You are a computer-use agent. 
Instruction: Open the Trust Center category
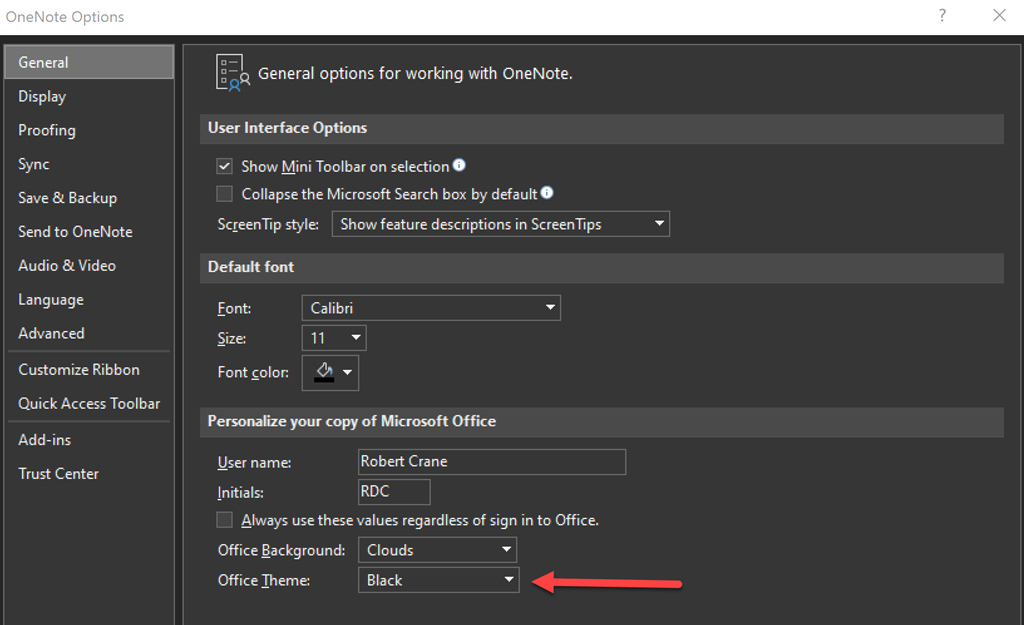pos(58,474)
